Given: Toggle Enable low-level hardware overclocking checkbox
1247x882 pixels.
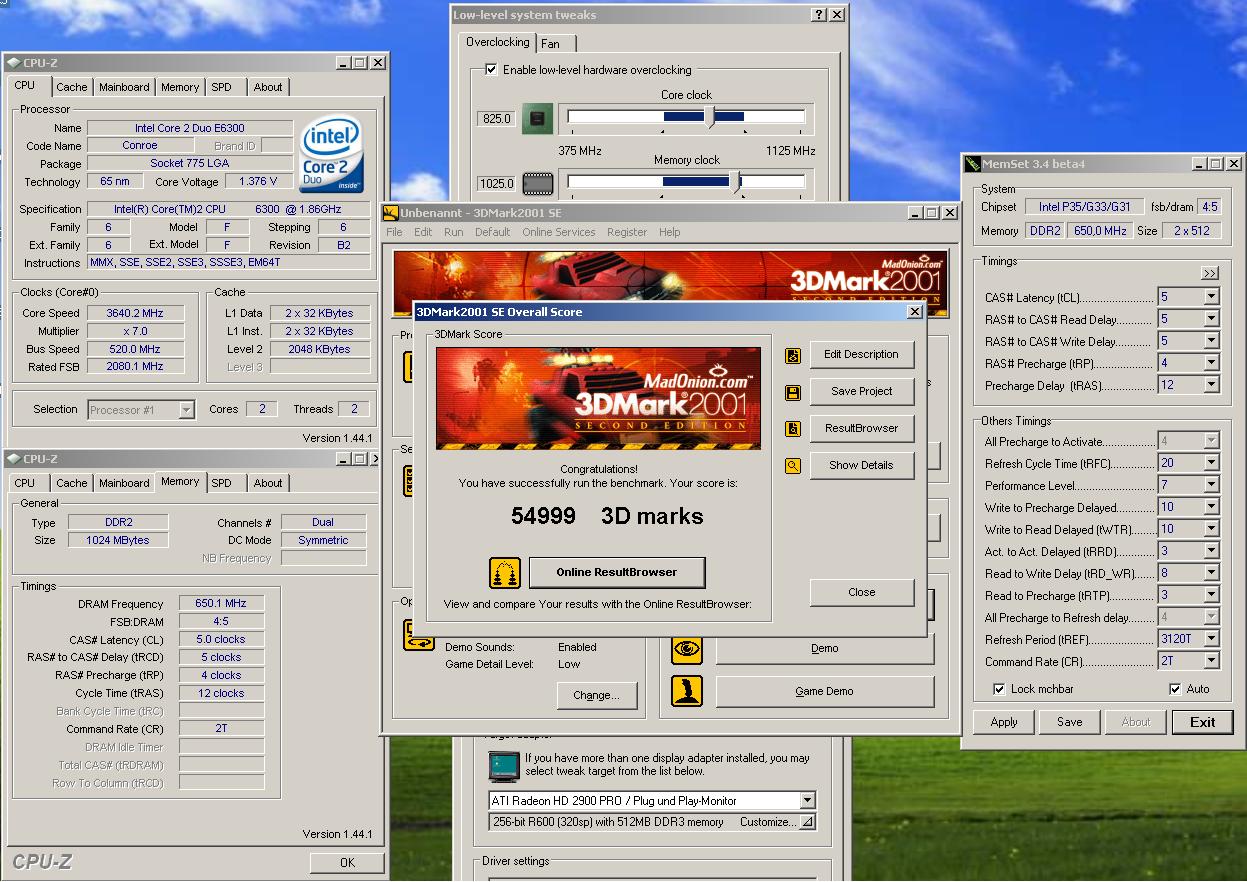Looking at the screenshot, I should coord(491,70).
